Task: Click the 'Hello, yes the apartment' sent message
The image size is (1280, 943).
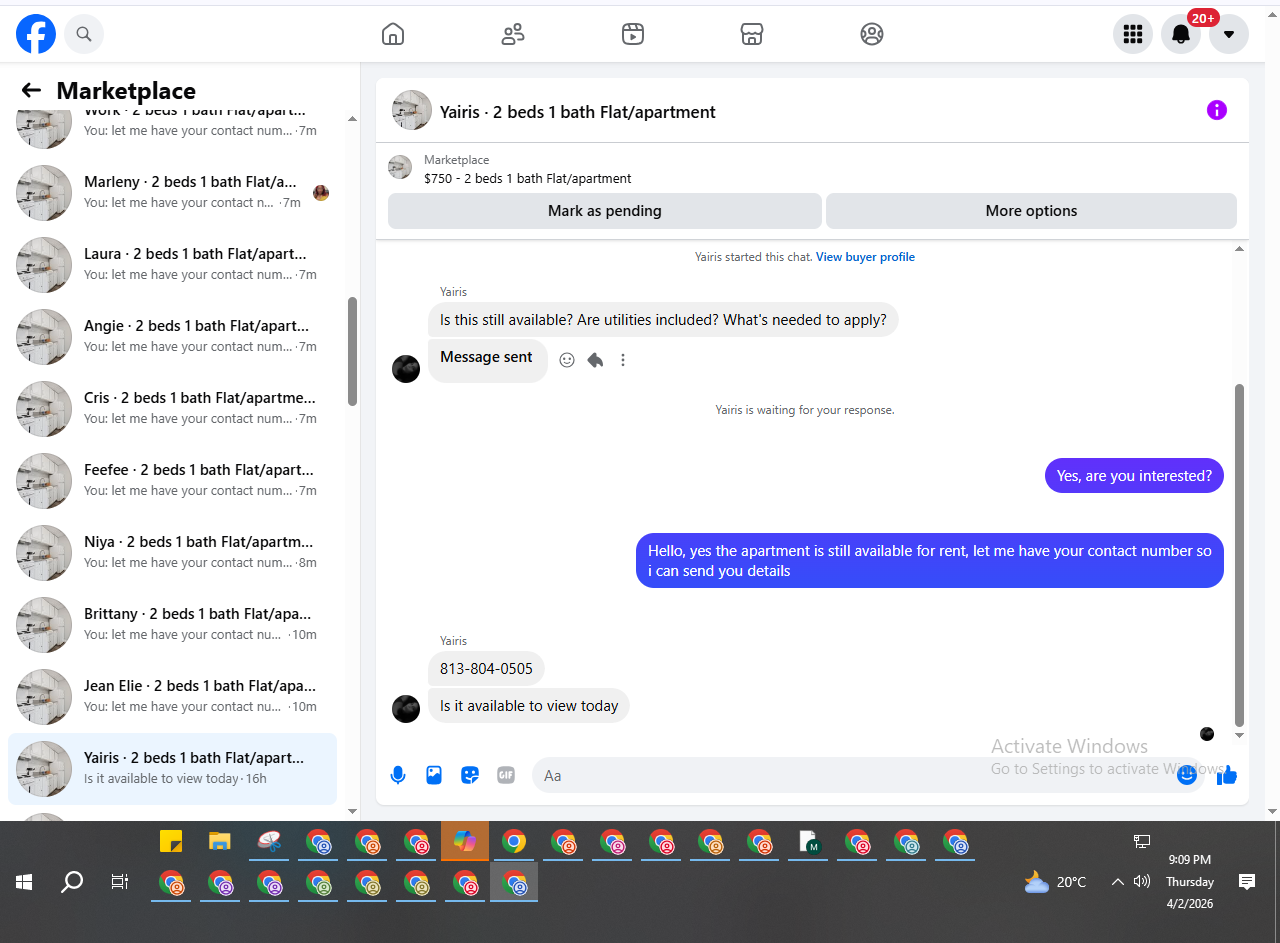Action: click(930, 561)
